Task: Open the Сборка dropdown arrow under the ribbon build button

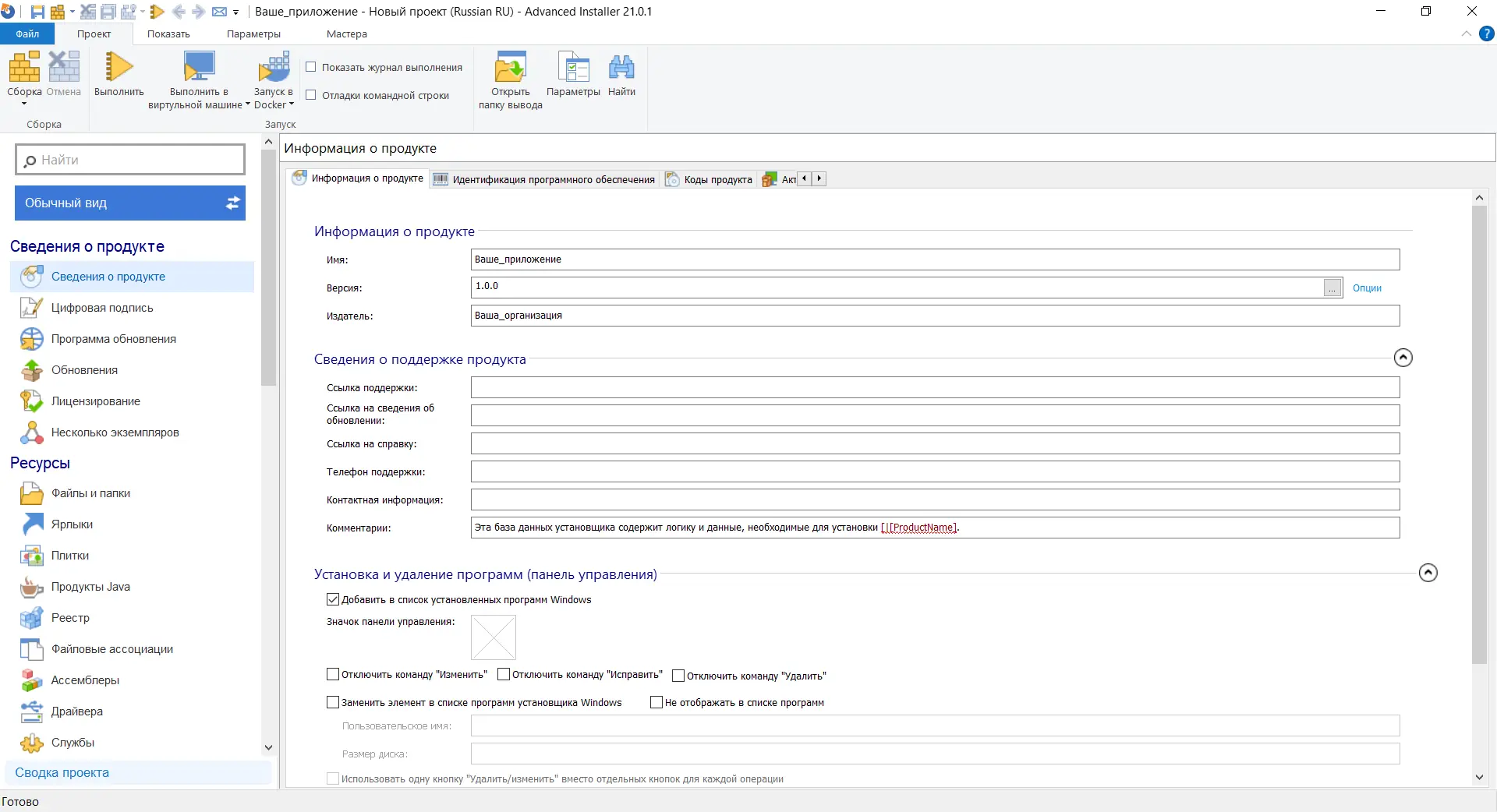Action: pos(24,104)
